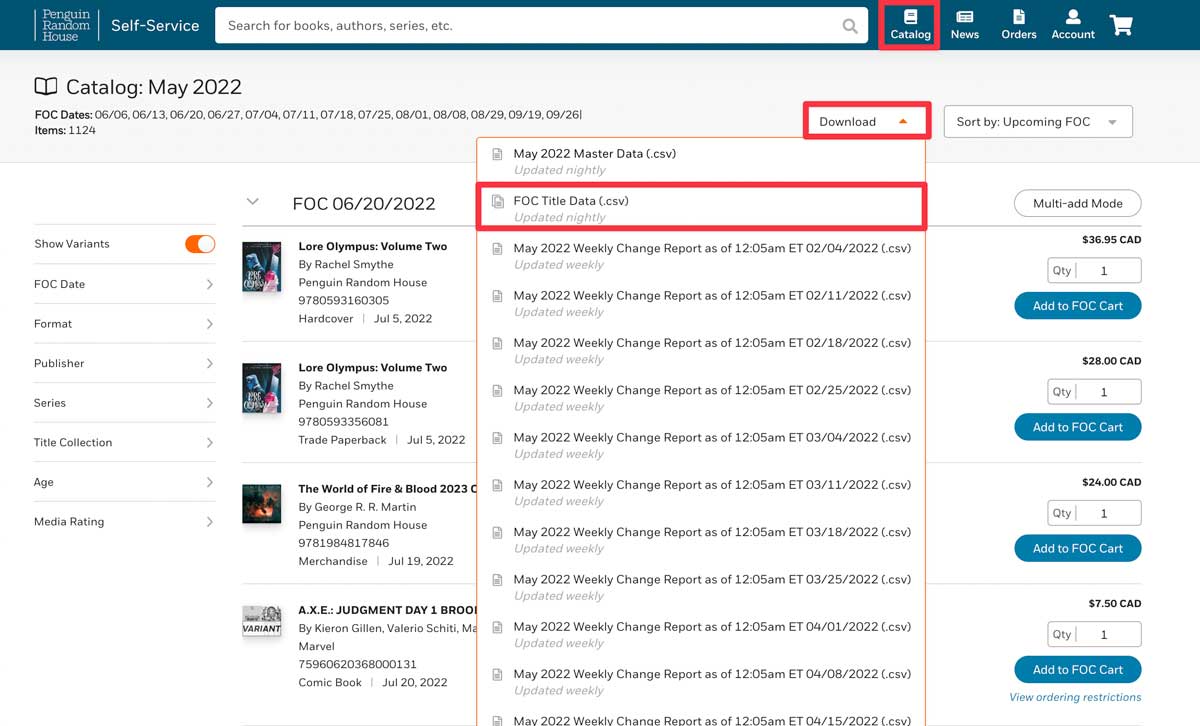Expand the Title Collection filter

tap(124, 442)
